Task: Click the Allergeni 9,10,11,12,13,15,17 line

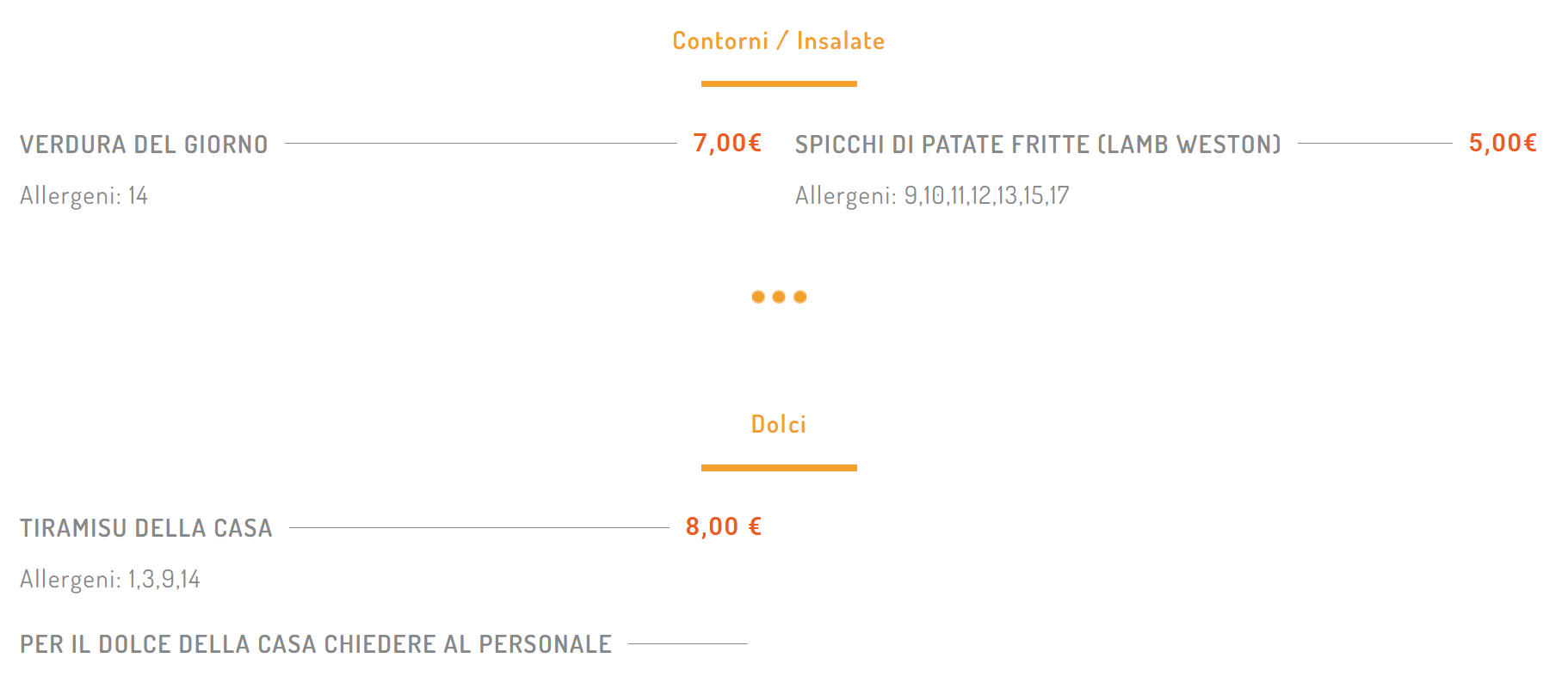Action: 931,196
